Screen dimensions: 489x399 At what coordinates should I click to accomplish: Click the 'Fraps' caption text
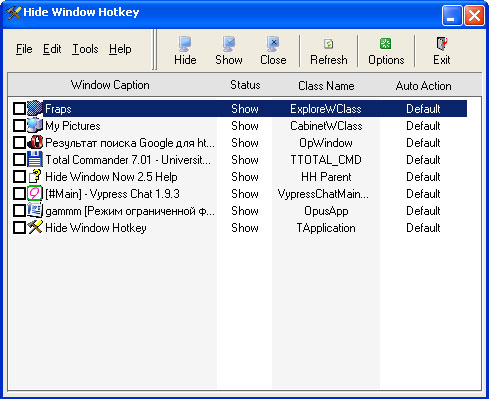[x=58, y=109]
